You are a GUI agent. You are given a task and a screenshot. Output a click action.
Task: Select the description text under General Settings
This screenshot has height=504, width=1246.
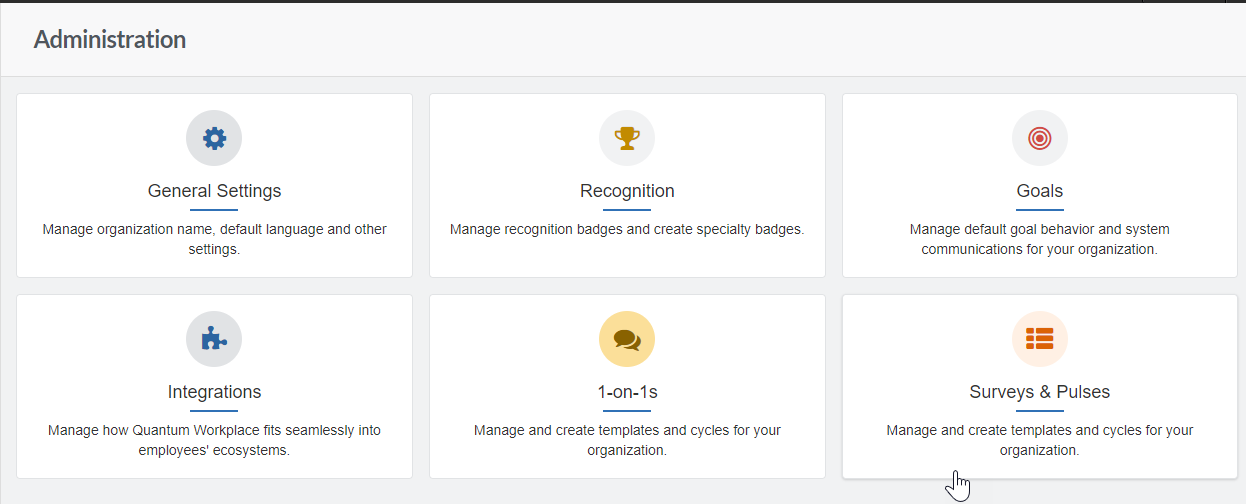tap(214, 239)
